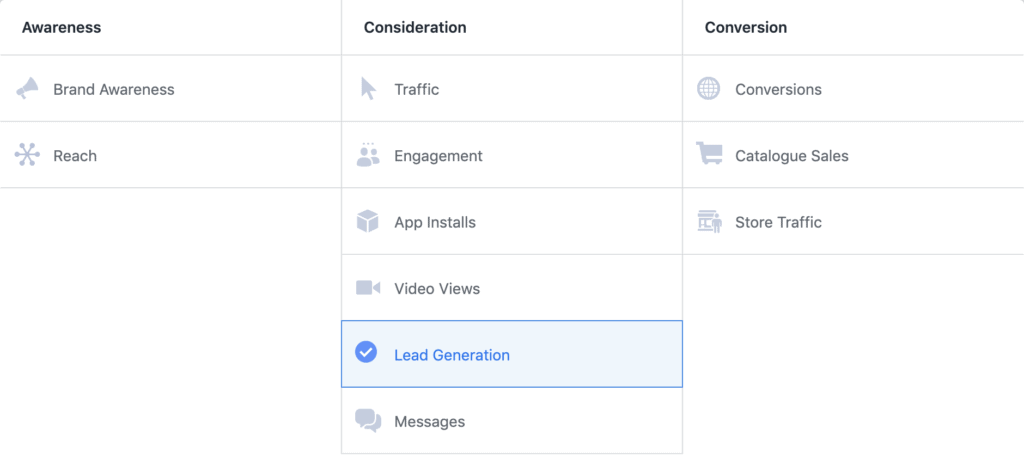The width and height of the screenshot is (1024, 465).
Task: Click the Reach network icon
Action: 27,155
